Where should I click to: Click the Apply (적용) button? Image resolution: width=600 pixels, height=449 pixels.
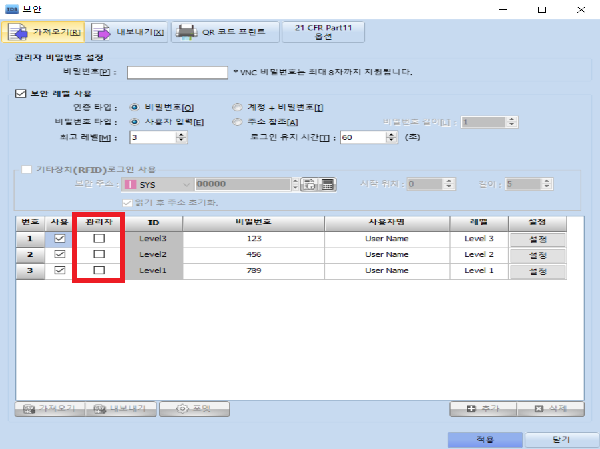click(483, 439)
